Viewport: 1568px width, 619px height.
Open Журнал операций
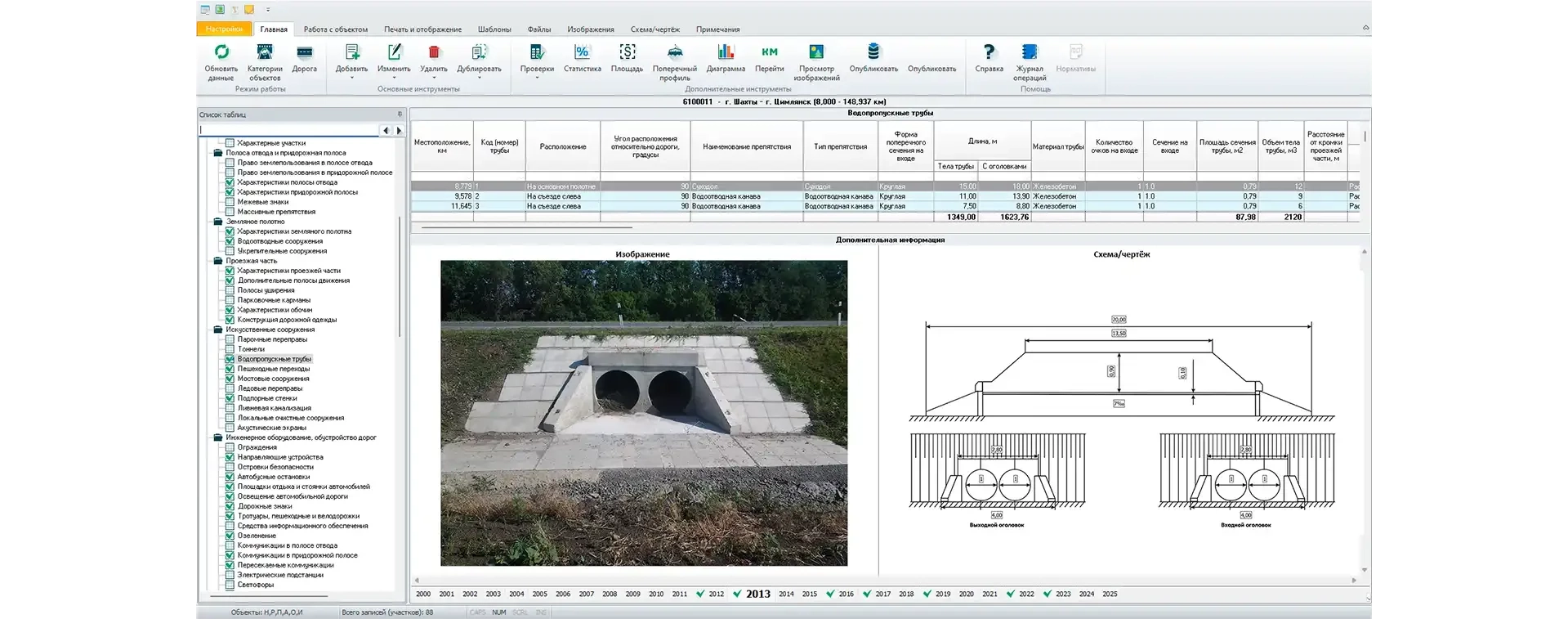(1030, 53)
